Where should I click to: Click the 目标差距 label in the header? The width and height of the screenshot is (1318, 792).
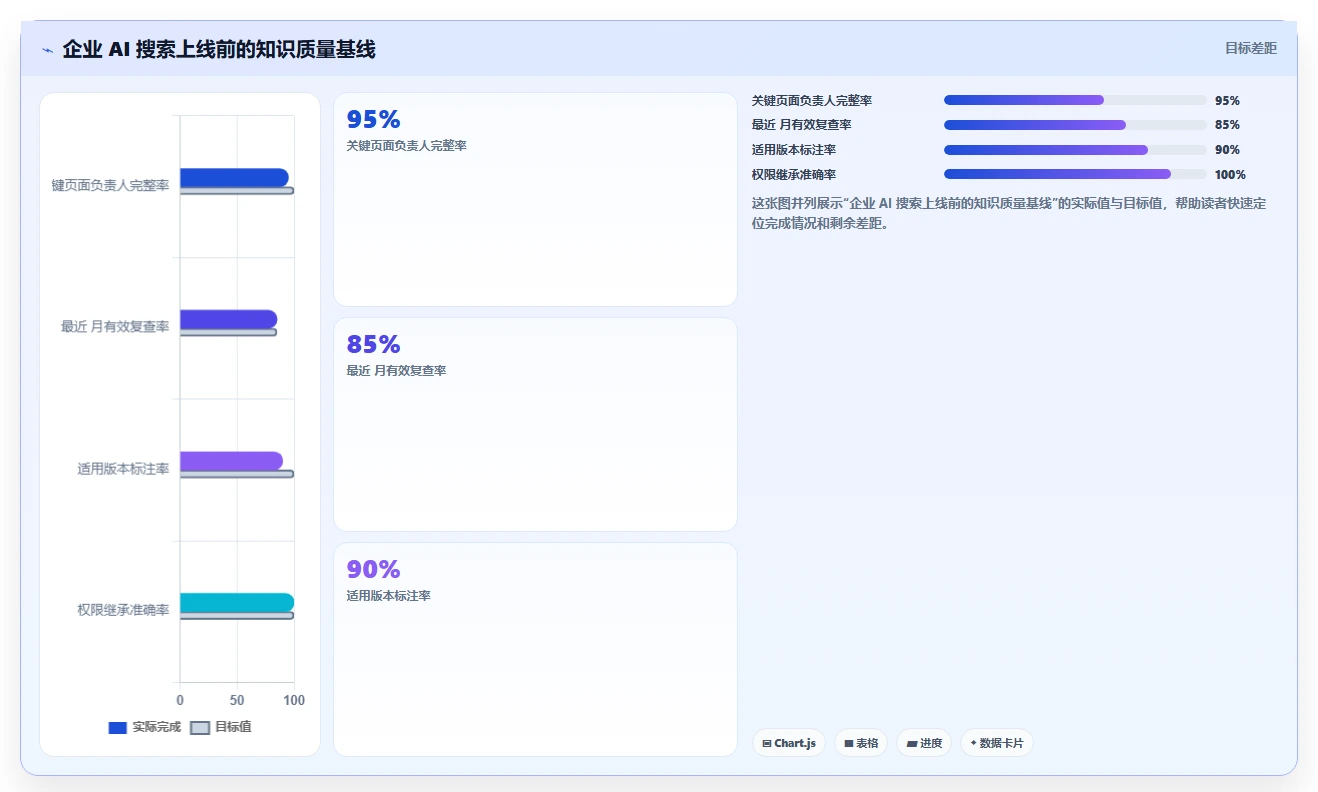click(x=1251, y=48)
